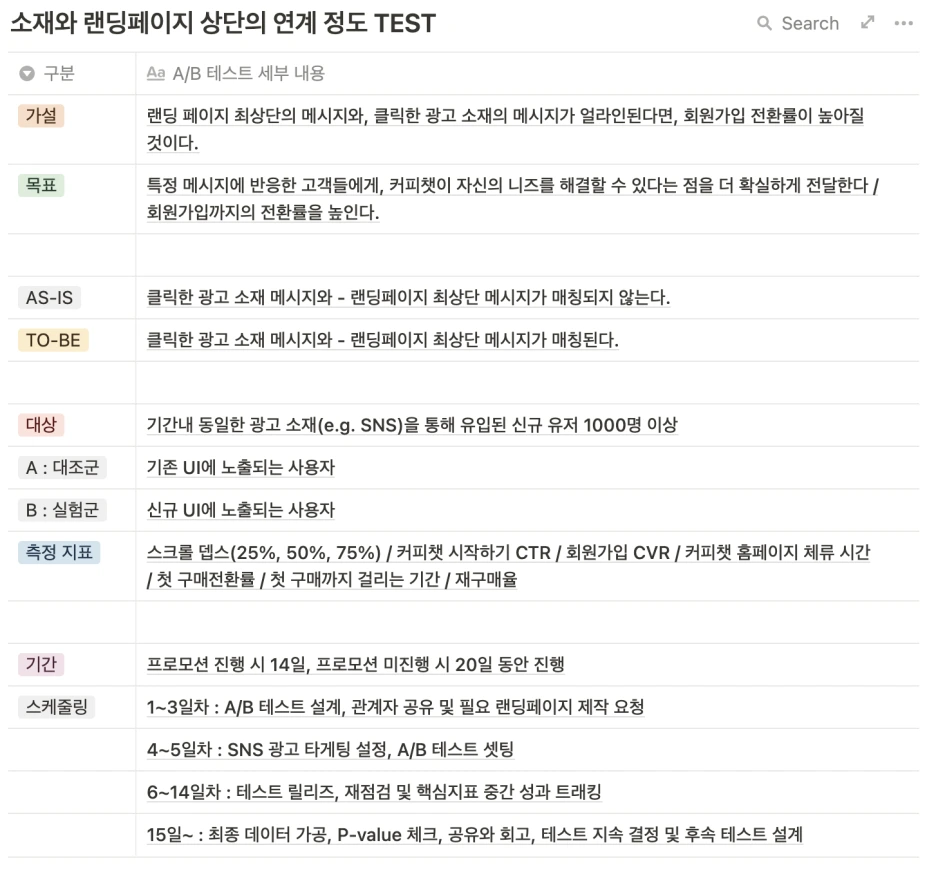Select the 가설 orange tag
The height and width of the screenshot is (872, 936).
(41, 115)
